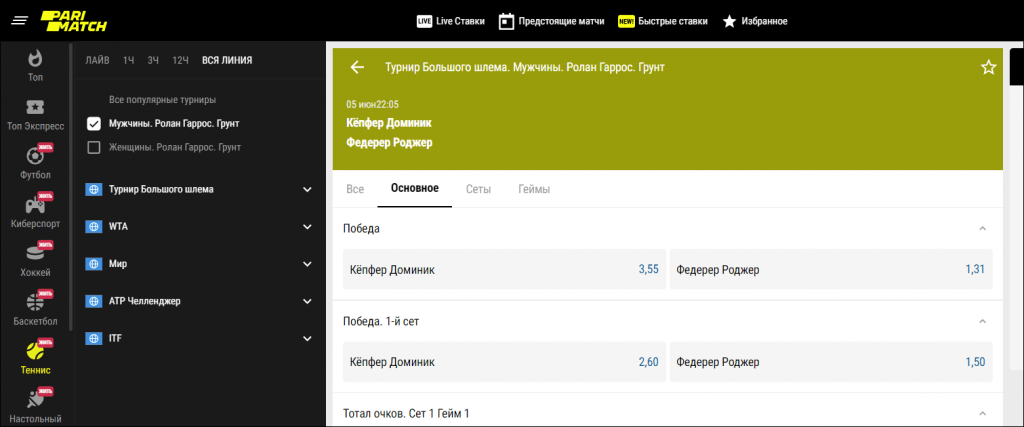Click the Parimatch logo
The width and height of the screenshot is (1024, 427).
(66, 20)
